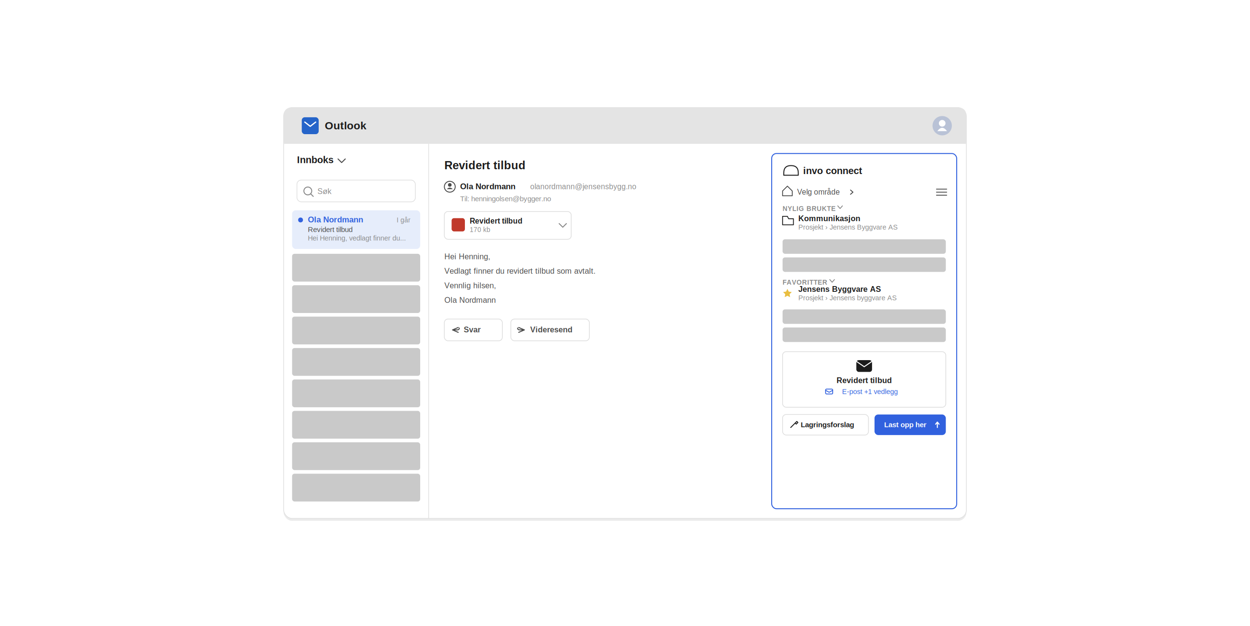Viewport: 1250px width, 626px height.
Task: Click the Outlook envelope logo icon
Action: click(310, 126)
